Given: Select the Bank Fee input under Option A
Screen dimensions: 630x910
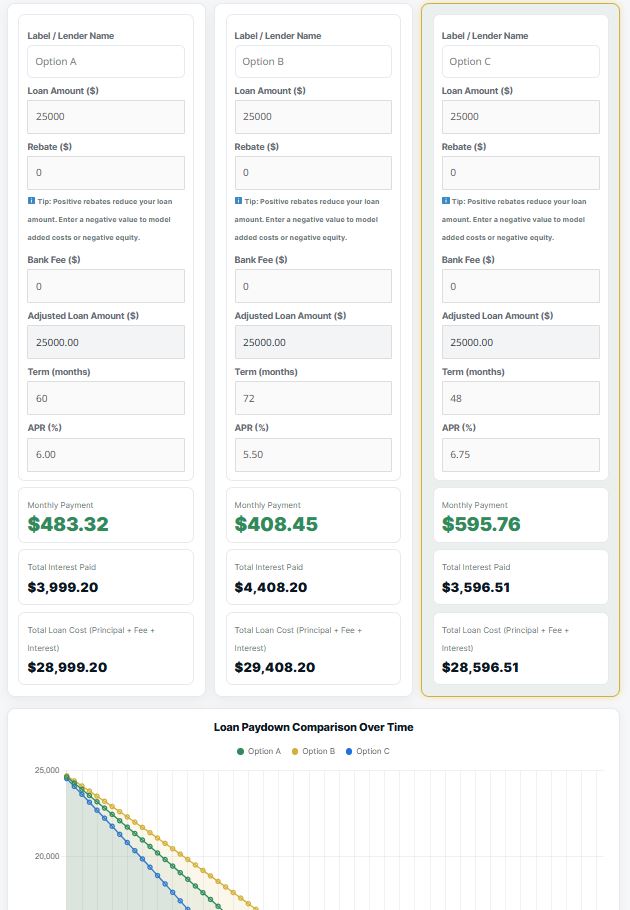Looking at the screenshot, I should (x=105, y=286).
